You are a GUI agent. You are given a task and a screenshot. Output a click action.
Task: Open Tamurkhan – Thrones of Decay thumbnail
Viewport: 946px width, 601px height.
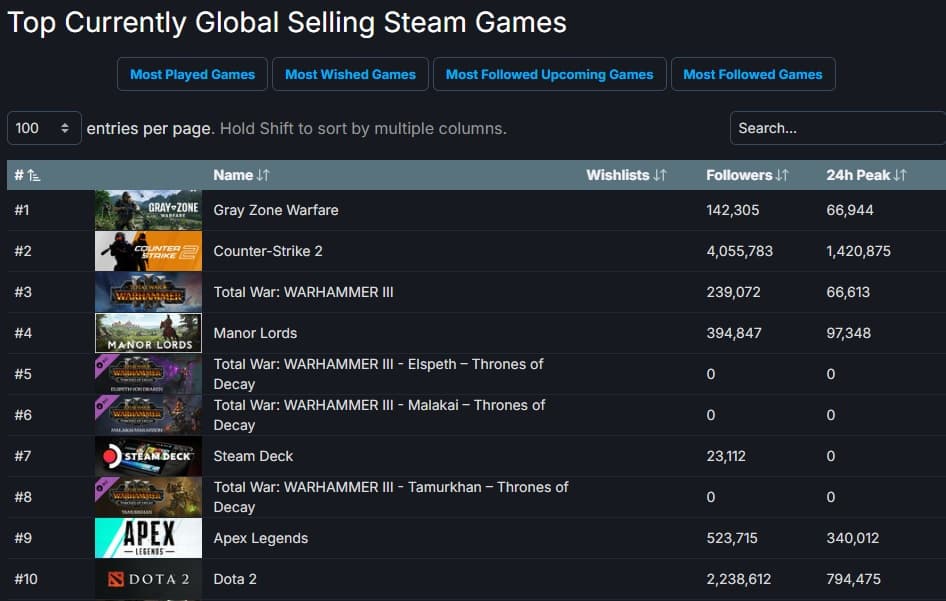[x=148, y=497]
